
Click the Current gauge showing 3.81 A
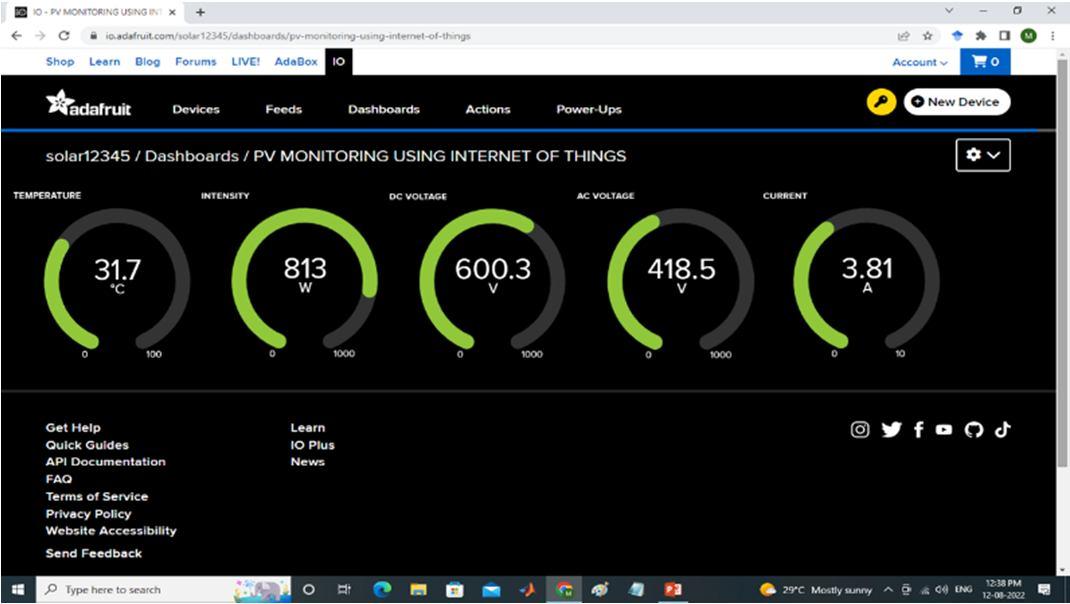coord(867,280)
